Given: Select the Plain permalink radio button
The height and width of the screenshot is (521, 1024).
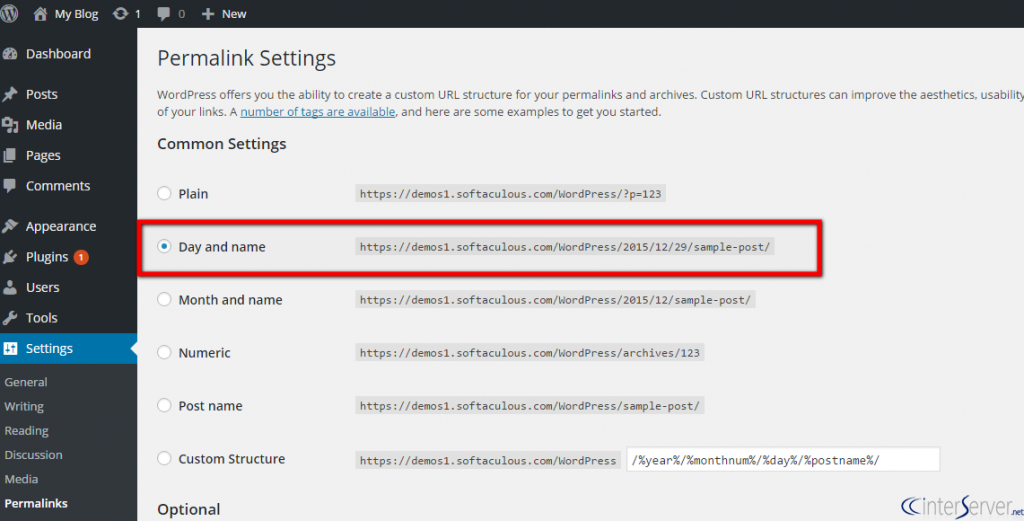Looking at the screenshot, I should coord(165,193).
